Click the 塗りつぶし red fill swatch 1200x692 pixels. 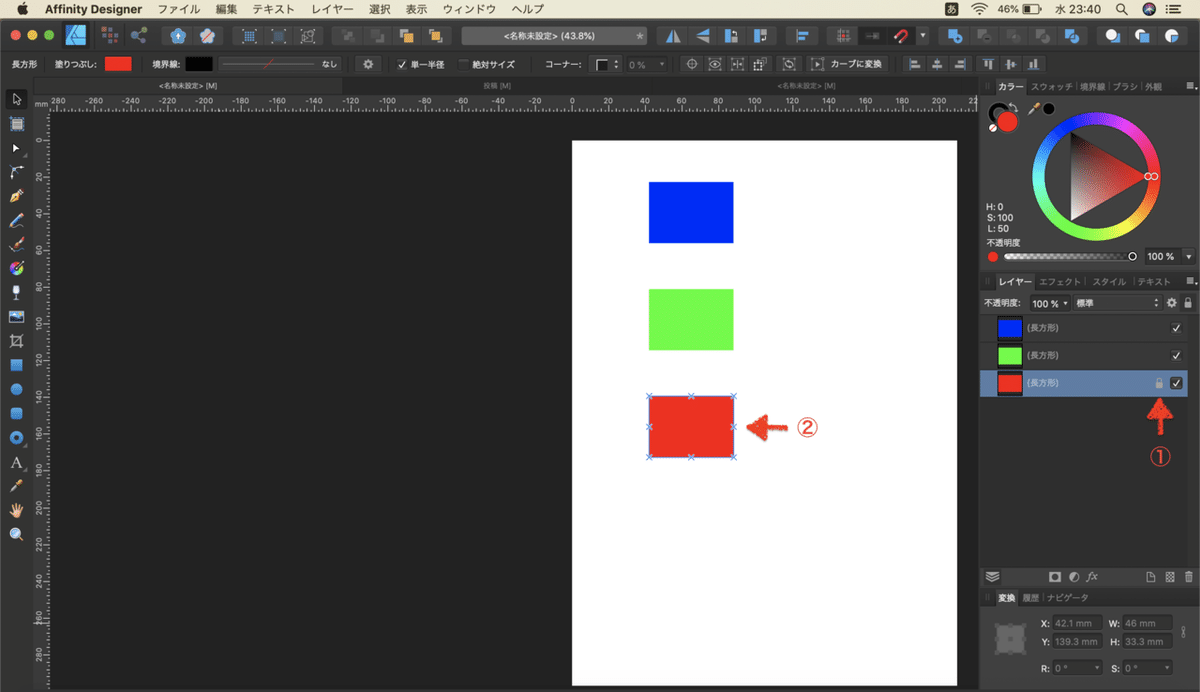coord(118,64)
